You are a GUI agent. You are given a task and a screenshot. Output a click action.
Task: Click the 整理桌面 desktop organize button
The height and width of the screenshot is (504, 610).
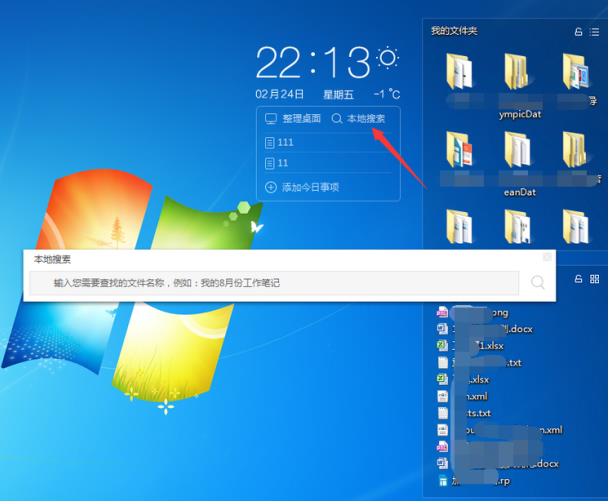point(293,119)
